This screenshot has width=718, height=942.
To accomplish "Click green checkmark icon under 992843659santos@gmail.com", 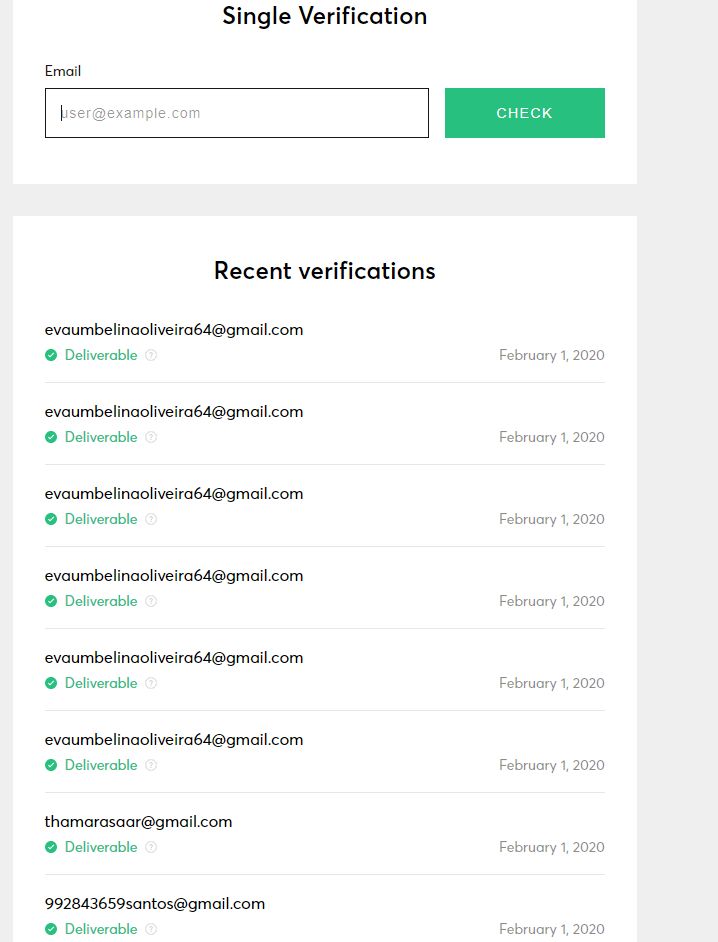I will pos(51,929).
